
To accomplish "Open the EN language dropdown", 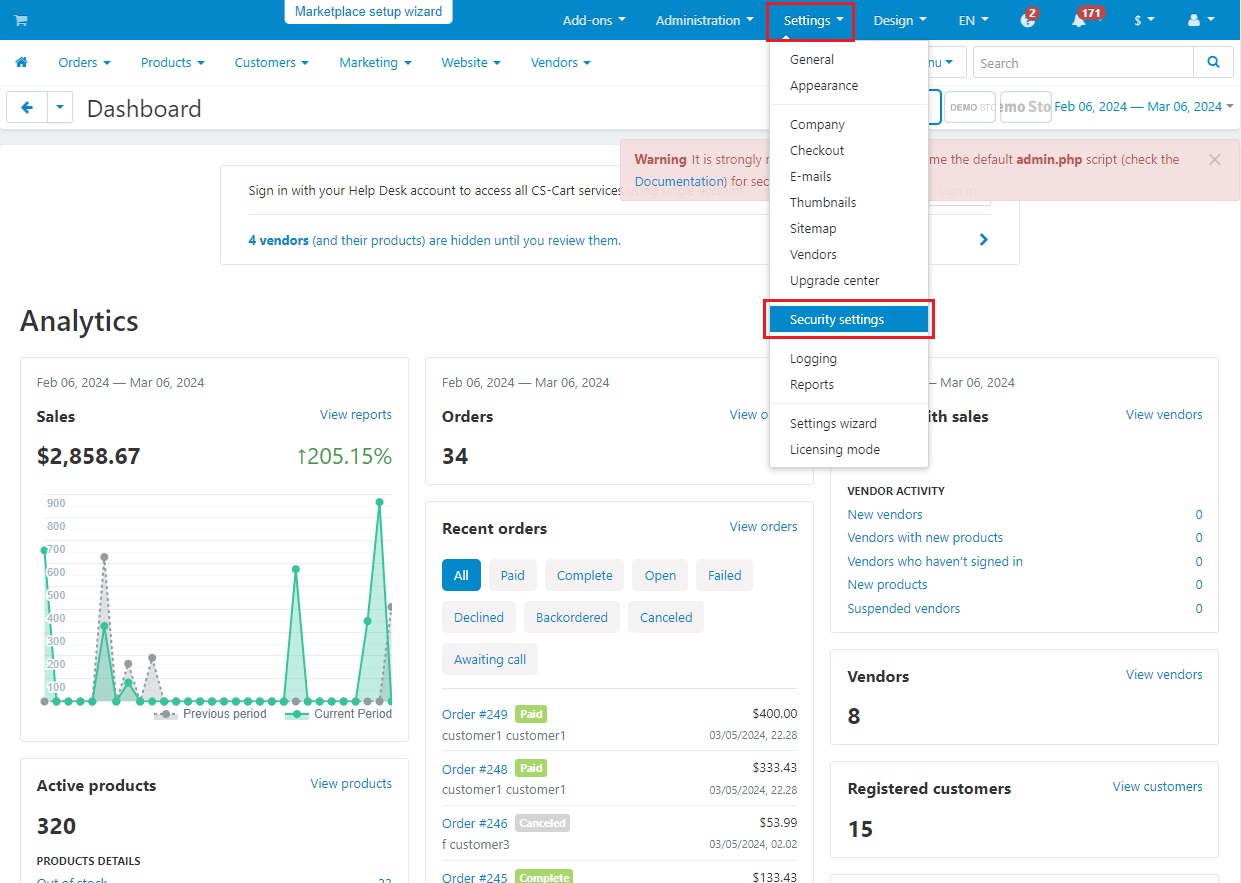I will click(973, 20).
